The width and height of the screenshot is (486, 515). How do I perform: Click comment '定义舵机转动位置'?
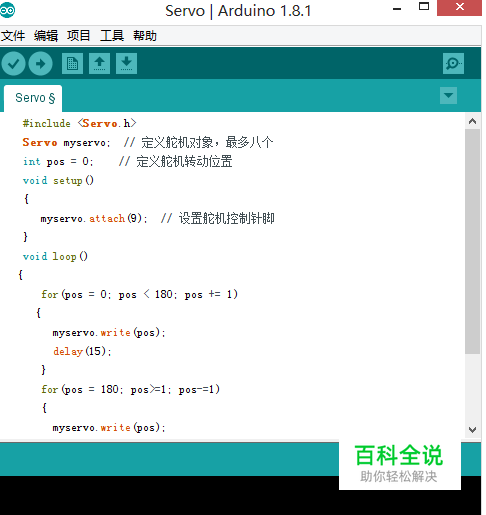tap(184, 162)
